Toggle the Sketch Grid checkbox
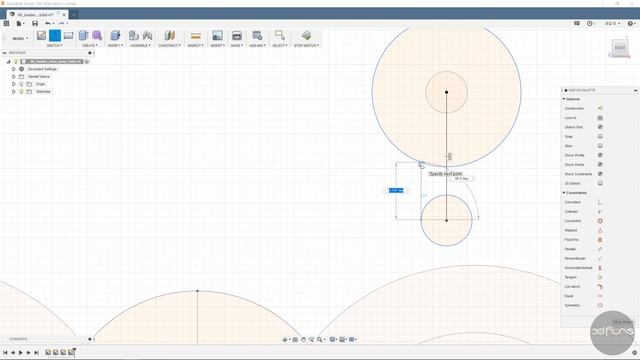Image resolution: width=640 pixels, height=360 pixels. tap(600, 127)
